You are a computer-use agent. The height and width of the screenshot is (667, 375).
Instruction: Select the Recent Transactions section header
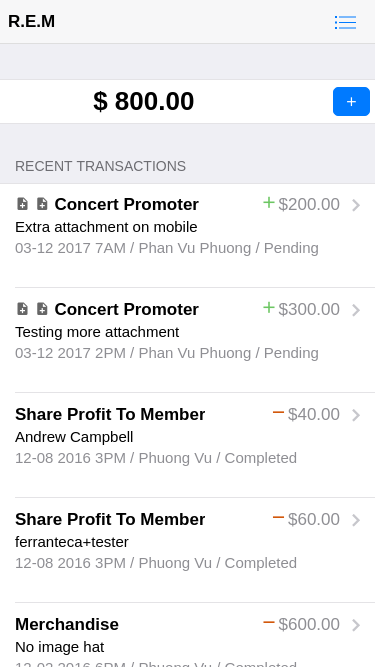[100, 166]
